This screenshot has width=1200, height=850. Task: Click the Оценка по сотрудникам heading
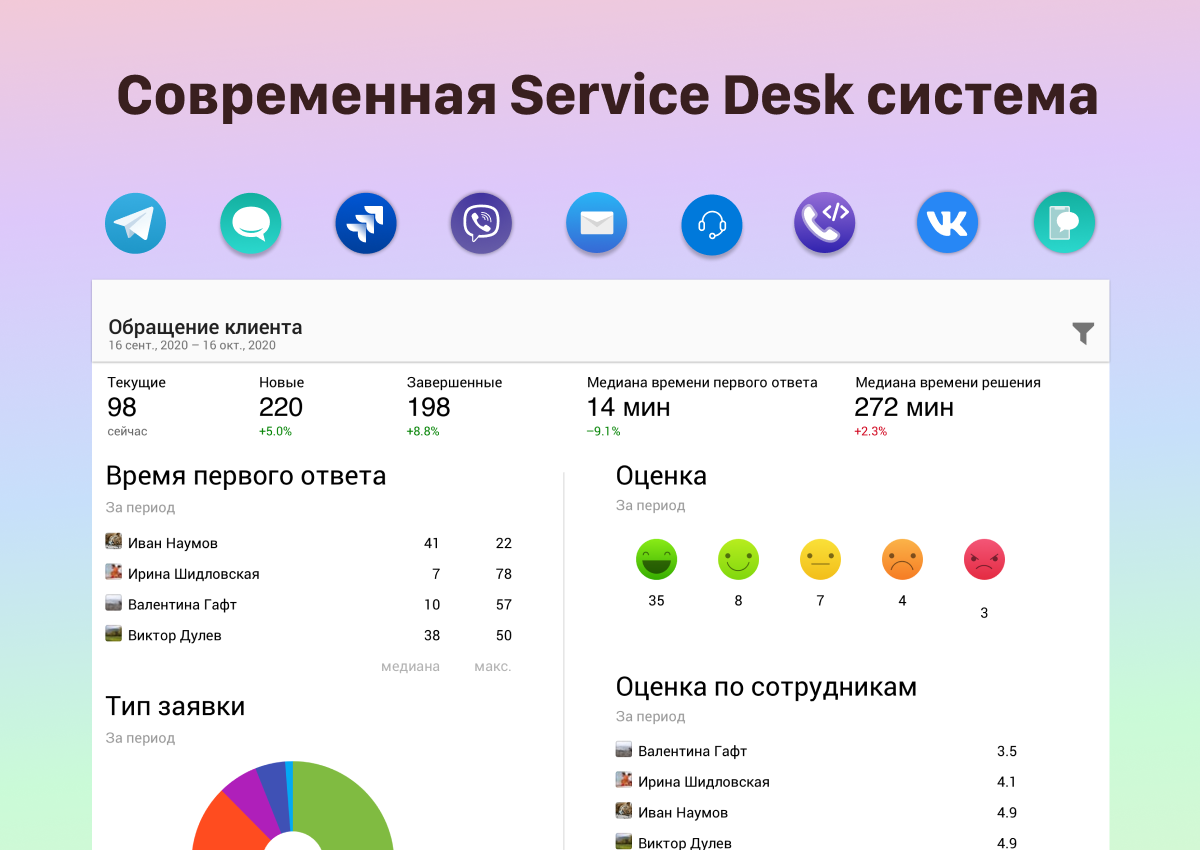(766, 688)
